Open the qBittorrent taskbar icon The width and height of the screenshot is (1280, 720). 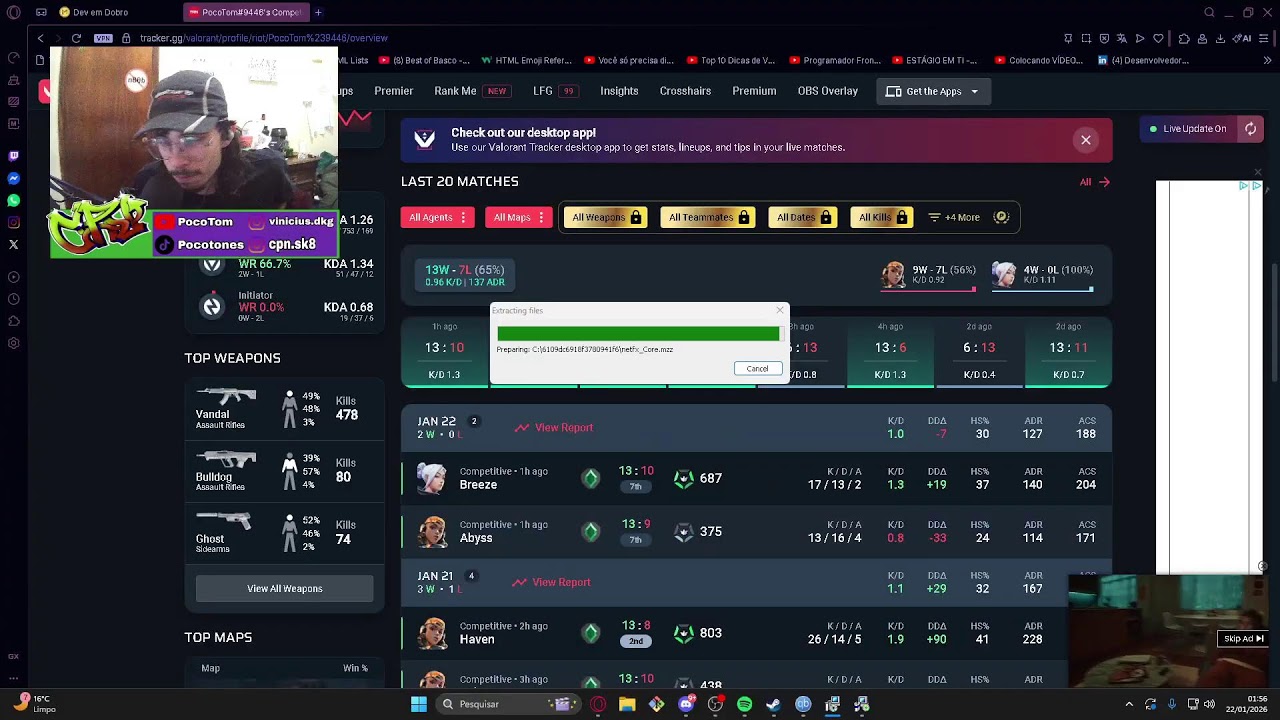(x=803, y=704)
